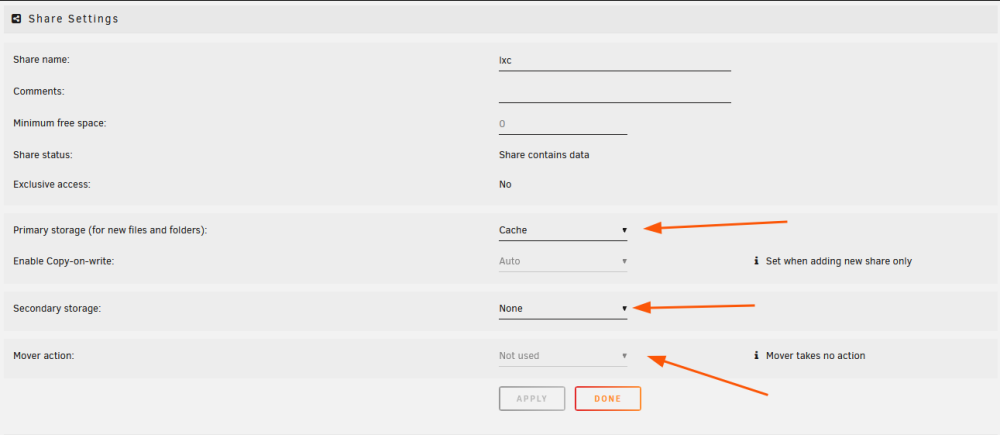This screenshot has height=435, width=1000.
Task: Click the Share Settings heading text
Action: [73, 19]
